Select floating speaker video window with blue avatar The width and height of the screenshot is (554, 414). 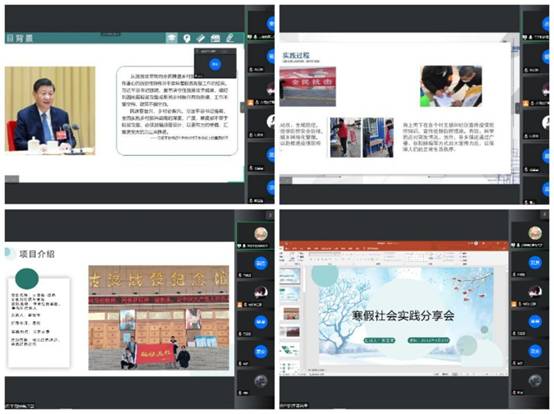[x=215, y=64]
